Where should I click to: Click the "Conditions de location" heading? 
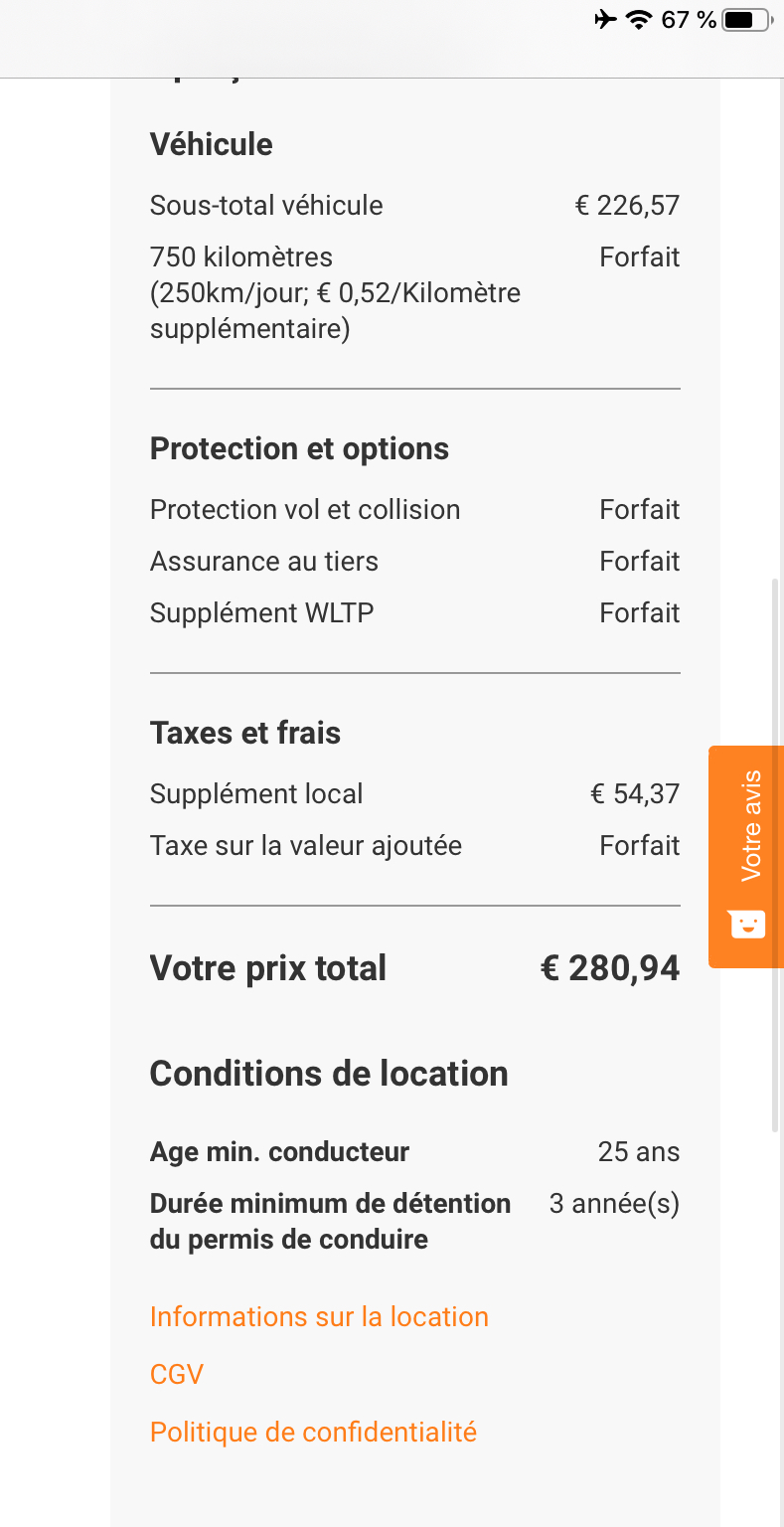coord(329,1074)
